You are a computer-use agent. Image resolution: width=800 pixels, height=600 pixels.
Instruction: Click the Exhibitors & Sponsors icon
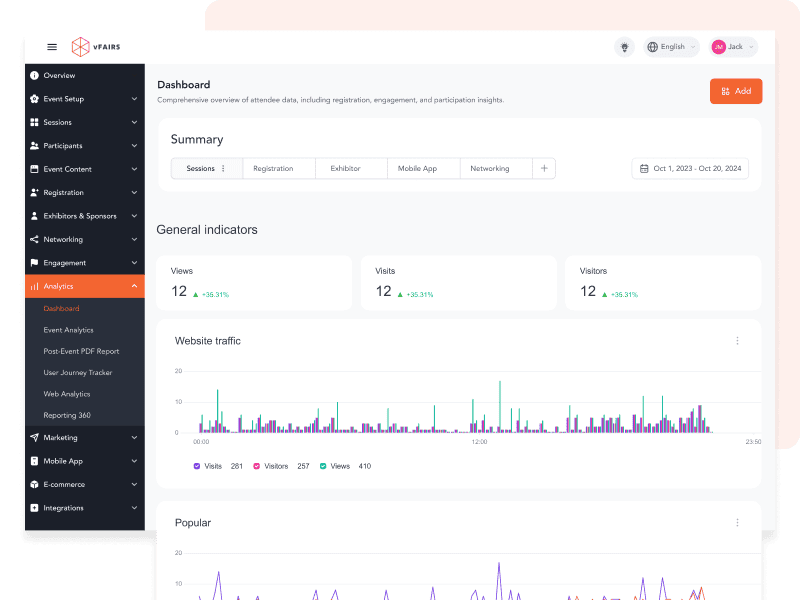tap(34, 216)
